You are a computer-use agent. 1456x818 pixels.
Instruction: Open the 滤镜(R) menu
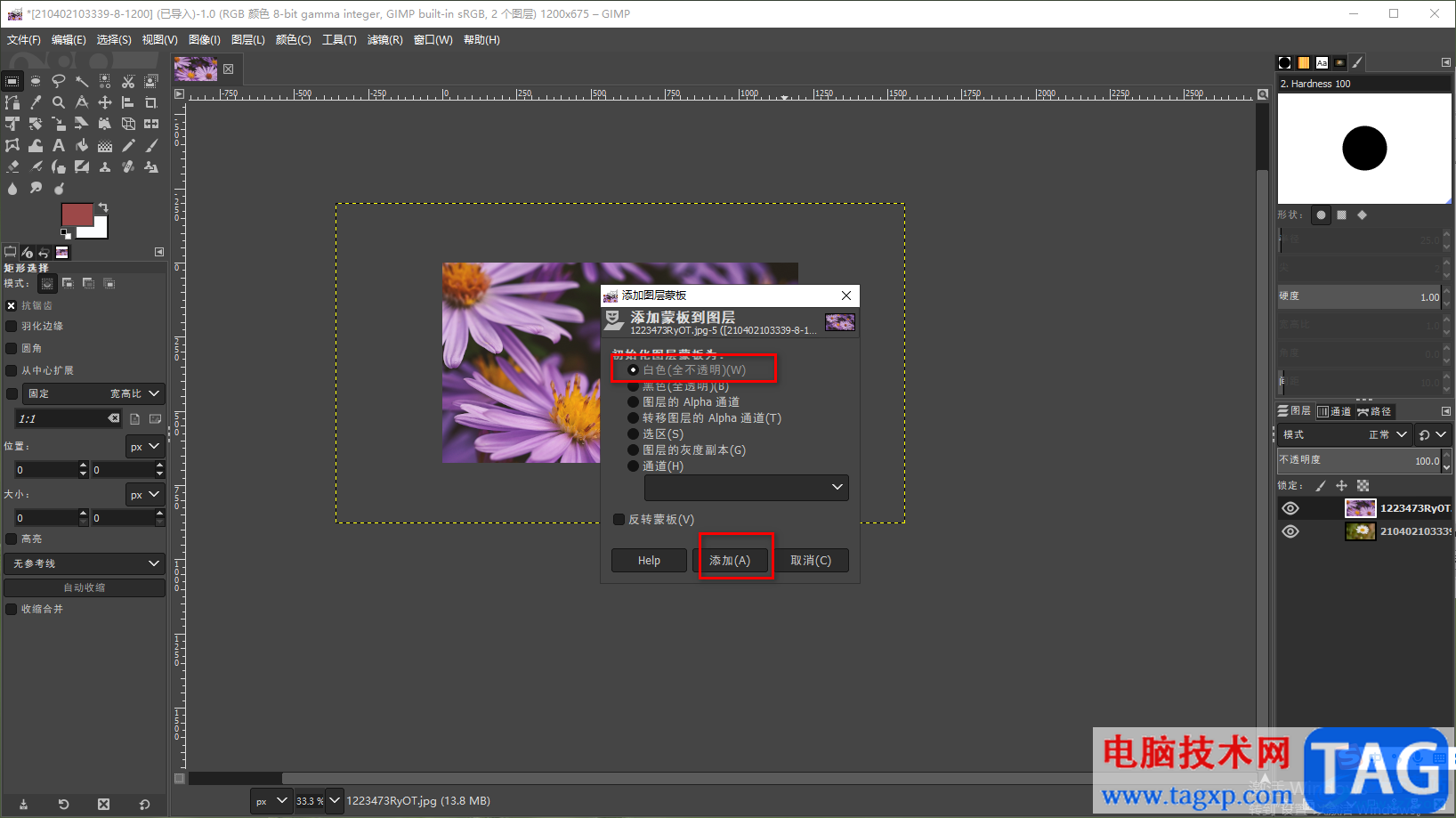(384, 40)
